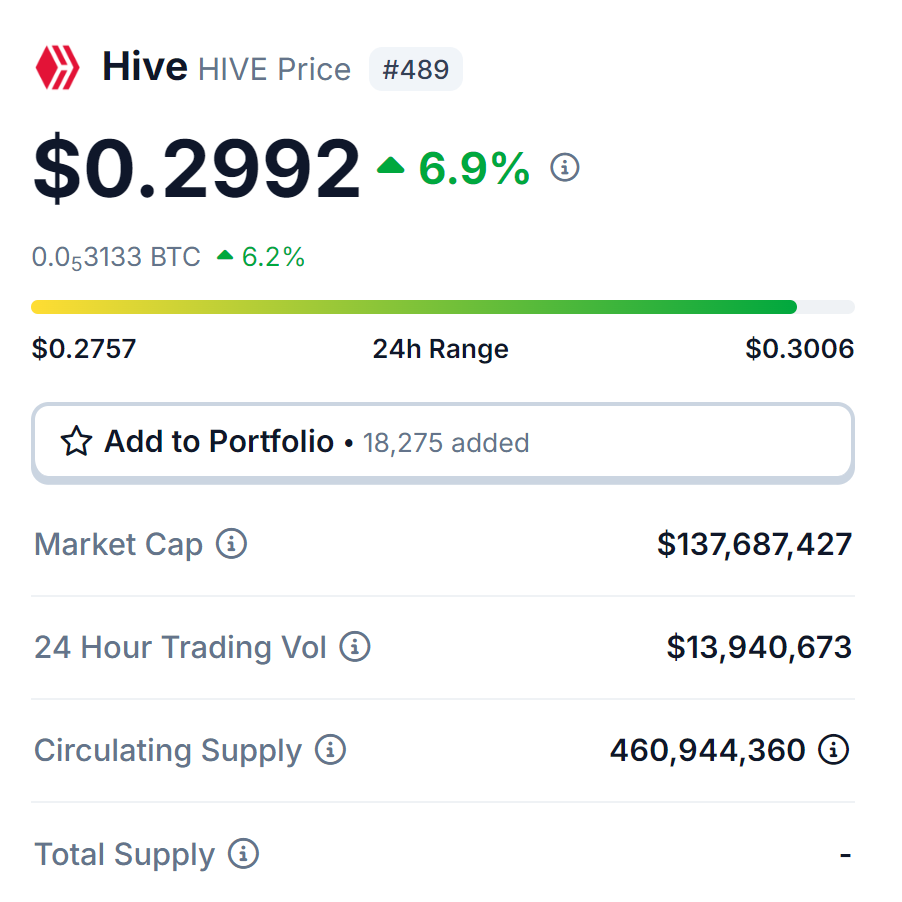Click the 0.0₅3133 BTC price text
The image size is (902, 902).
click(116, 257)
